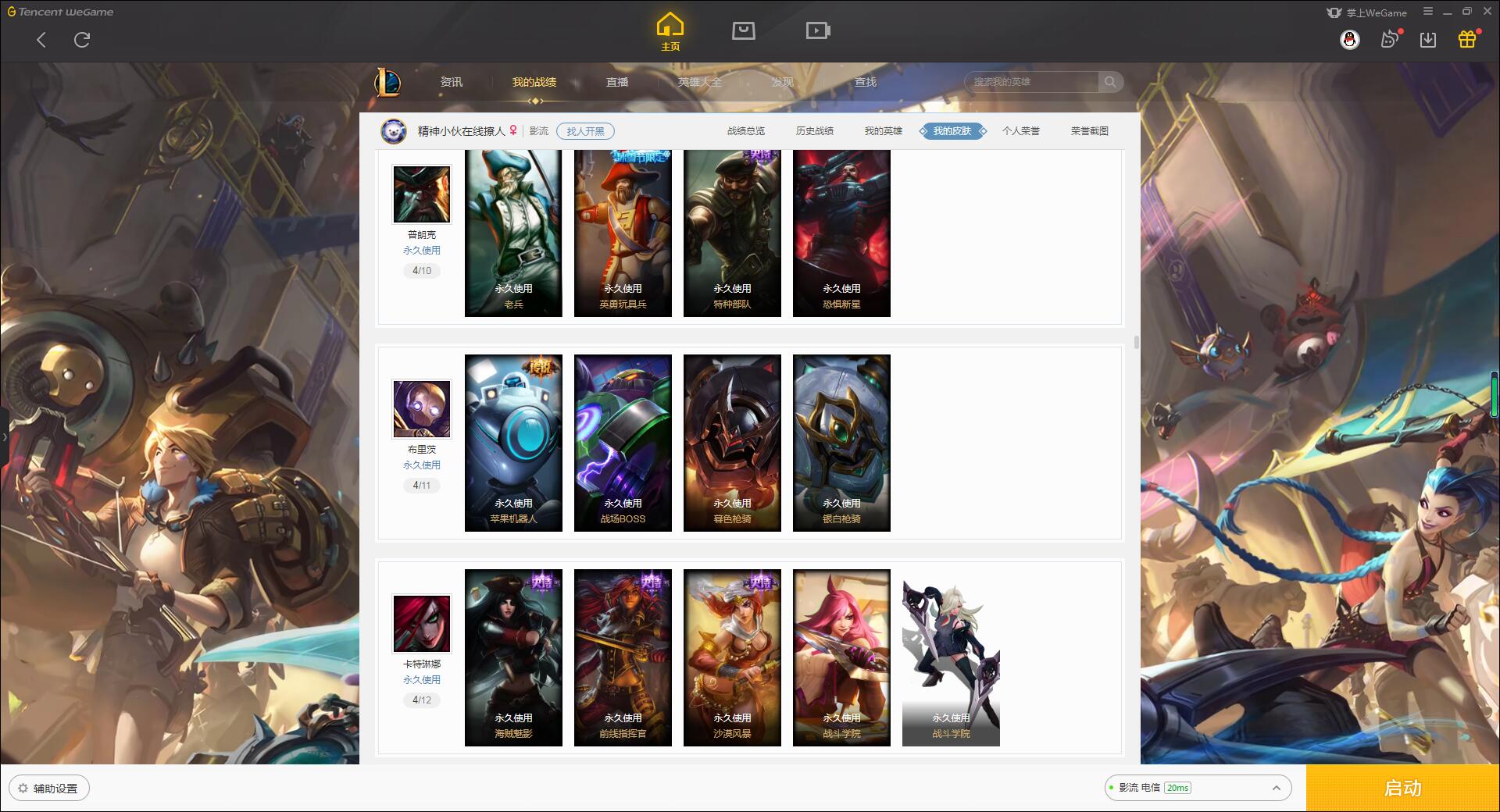Select 布里茨 champion portrait
Screen dimensions: 1500x812
coord(422,409)
